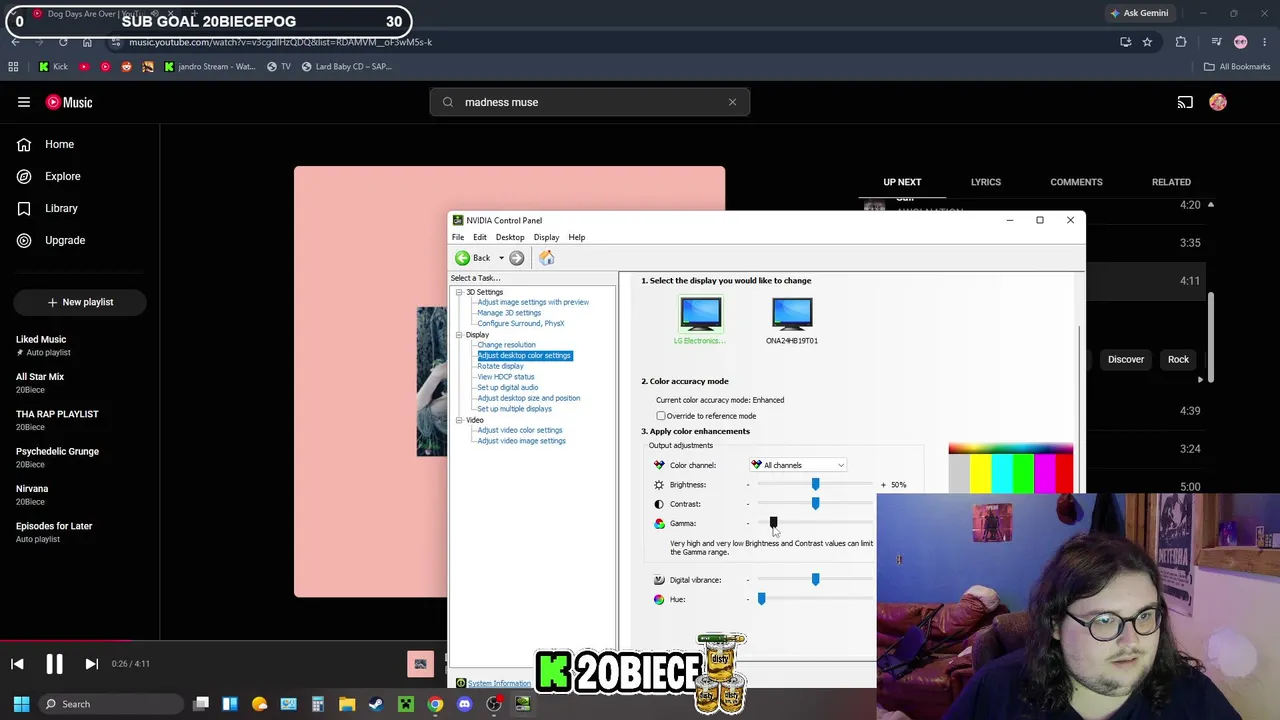Viewport: 1280px width, 720px height.
Task: Click the Hue slider handle
Action: 761,598
